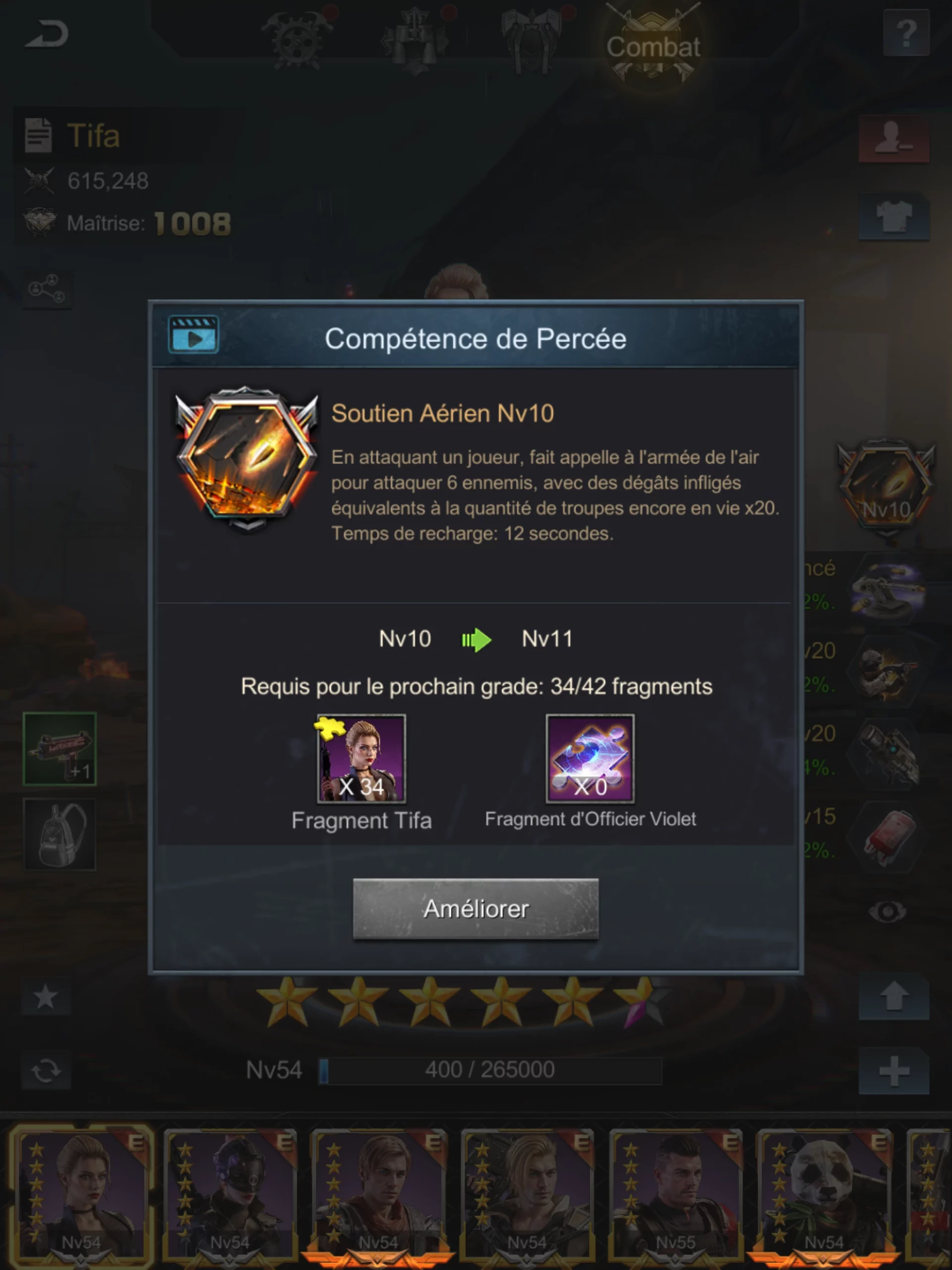
Task: Open the help question mark icon
Action: (x=906, y=34)
